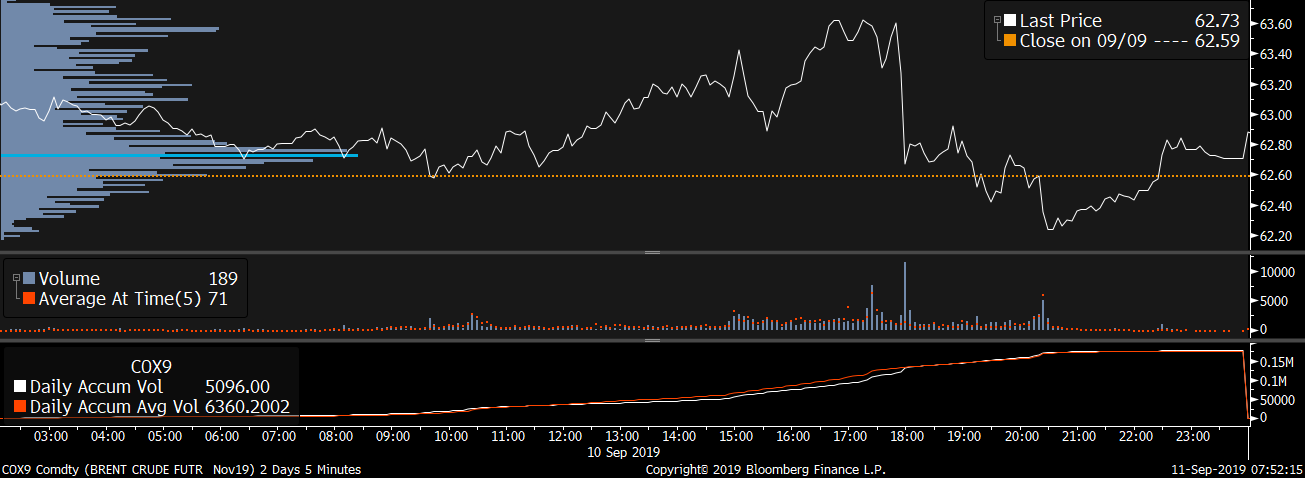Viewport: 1305px width, 478px height.
Task: Collapse the Last Price legend tree
Action: (x=996, y=20)
